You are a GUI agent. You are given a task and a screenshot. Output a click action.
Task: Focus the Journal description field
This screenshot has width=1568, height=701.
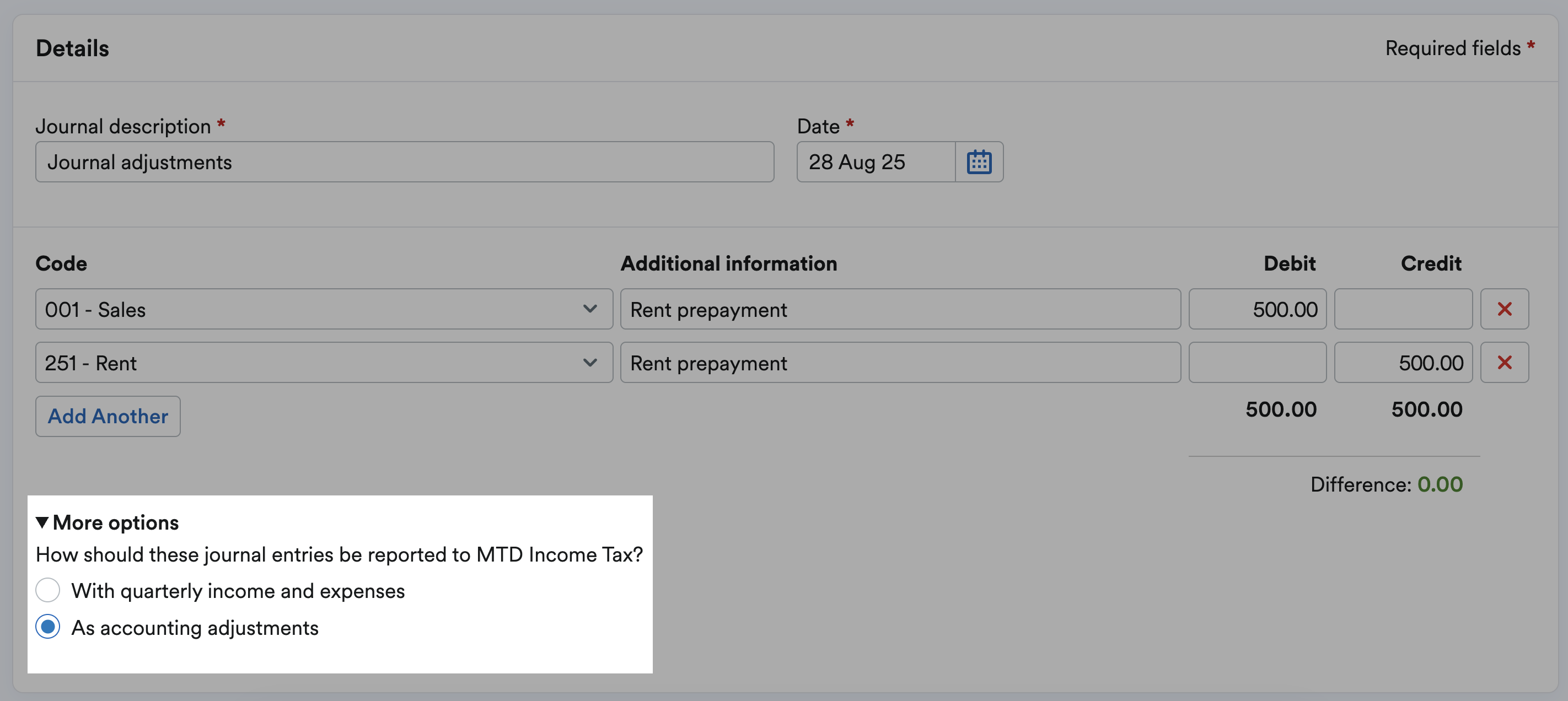(405, 162)
